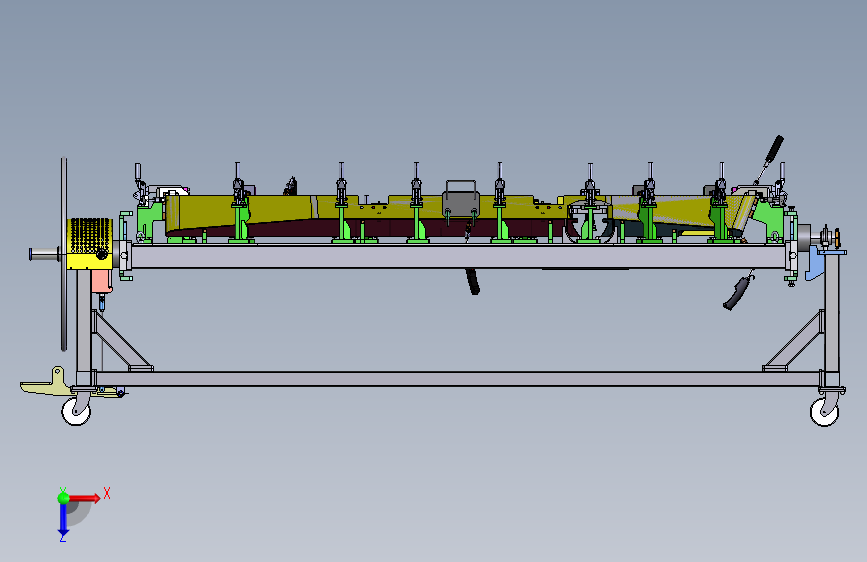Select the lower horizontal frame crossbar

tap(458, 379)
